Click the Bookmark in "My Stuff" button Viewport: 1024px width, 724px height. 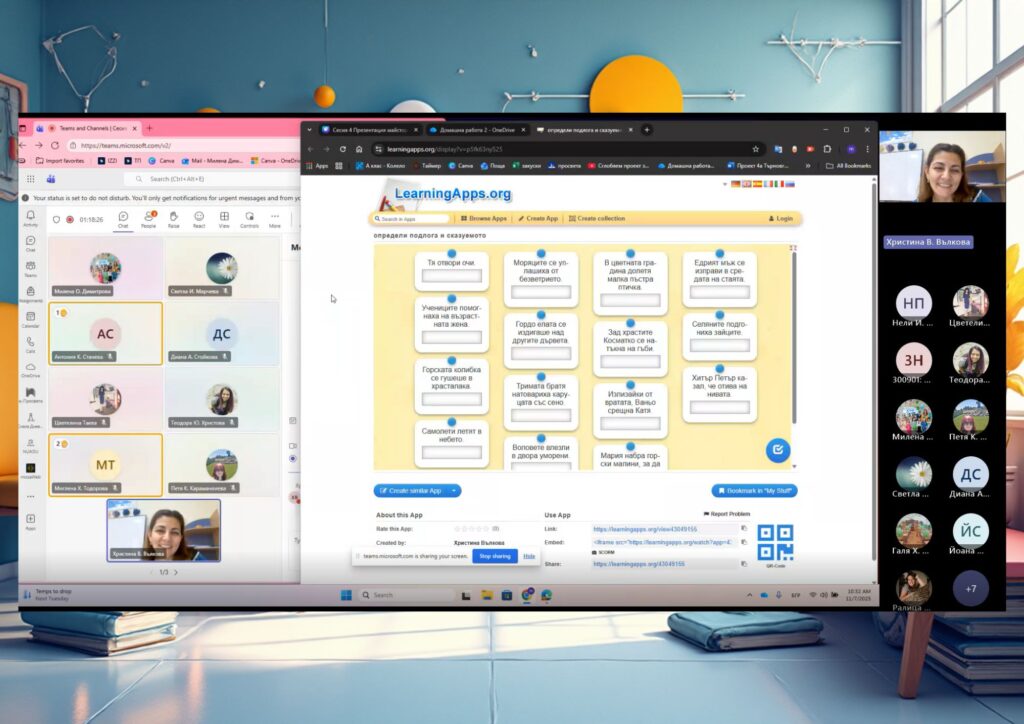coord(754,491)
